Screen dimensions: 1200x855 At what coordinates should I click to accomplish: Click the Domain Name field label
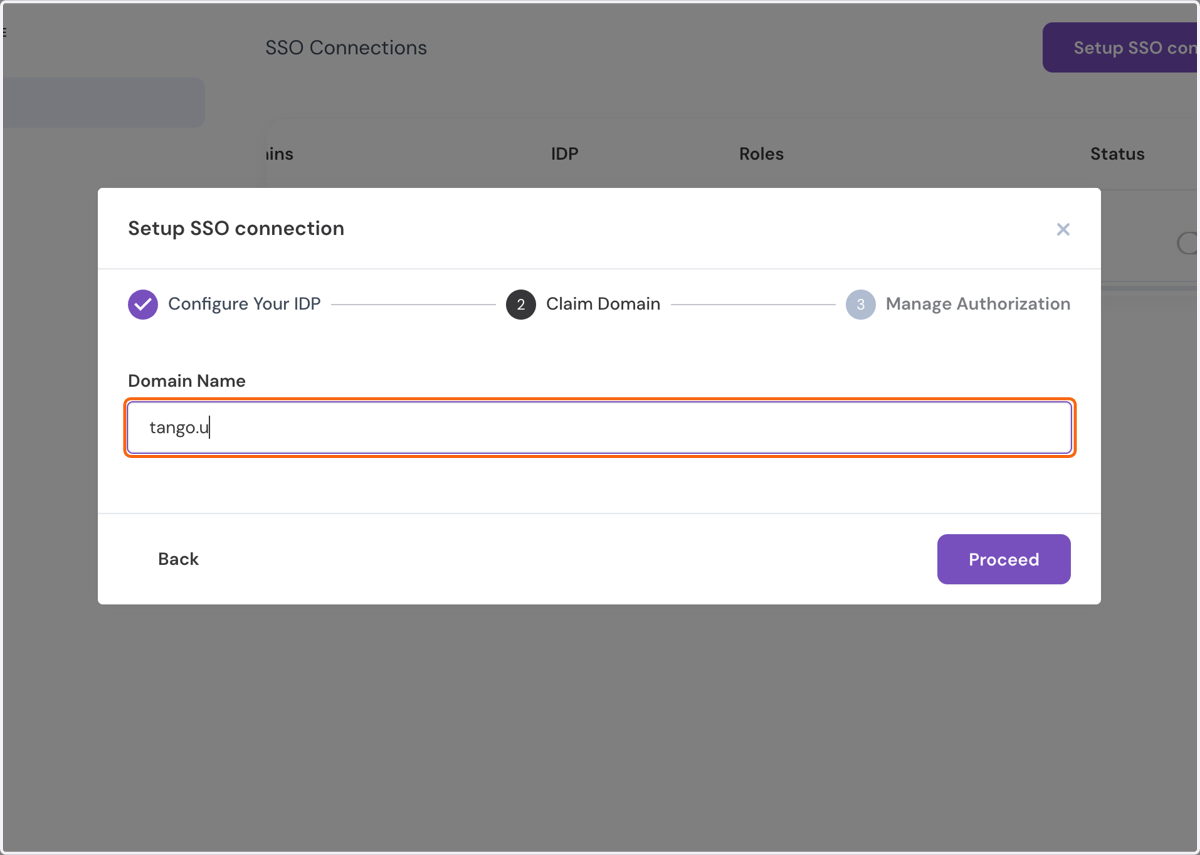point(187,381)
